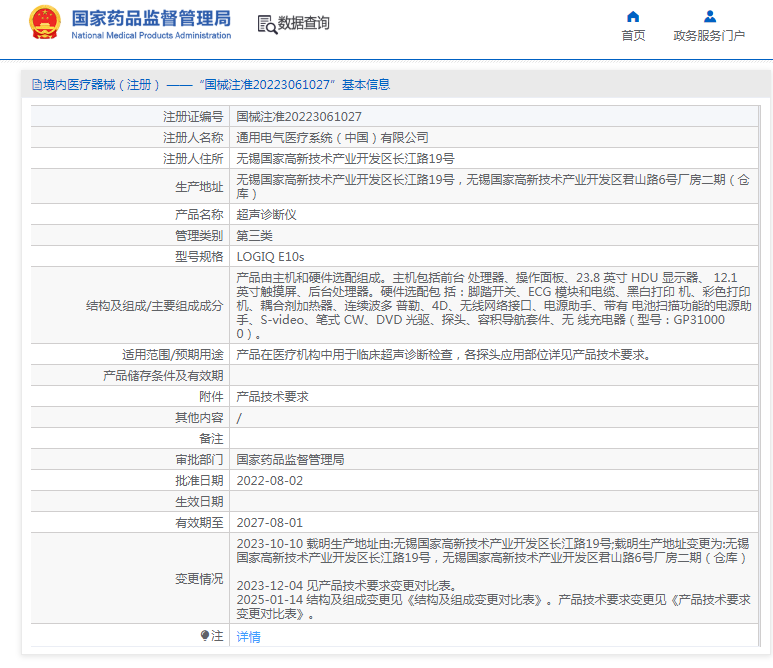Select the 2025-01-14 change record text

[x=493, y=607]
